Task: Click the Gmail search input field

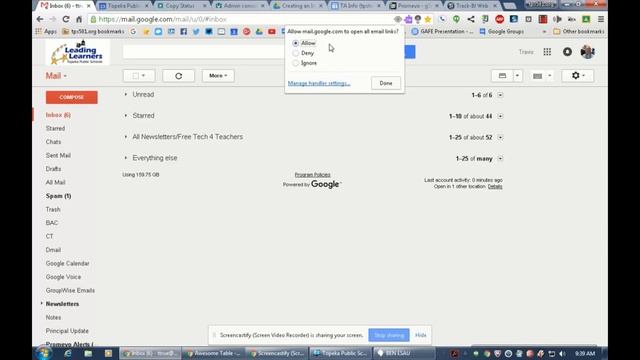Action: [203, 52]
